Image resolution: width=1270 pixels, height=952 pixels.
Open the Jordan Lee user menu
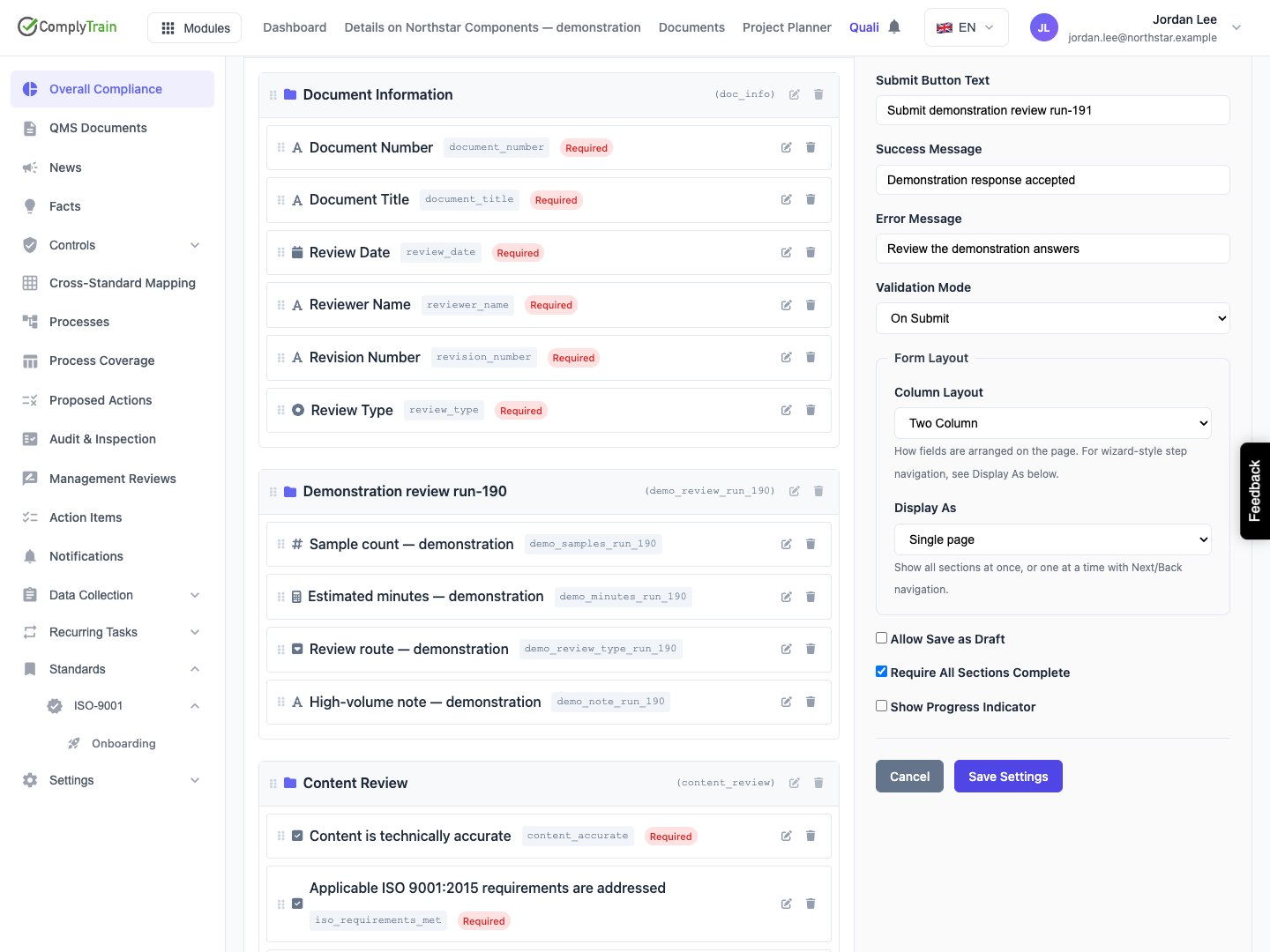[x=1136, y=27]
